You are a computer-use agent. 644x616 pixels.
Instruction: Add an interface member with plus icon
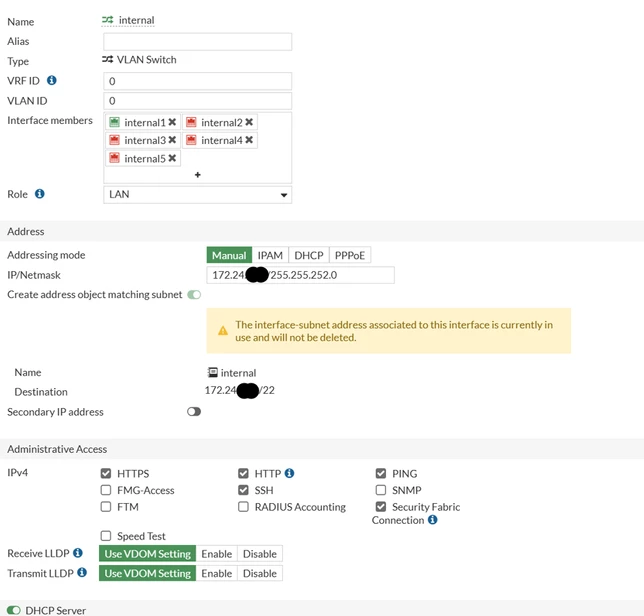(198, 175)
